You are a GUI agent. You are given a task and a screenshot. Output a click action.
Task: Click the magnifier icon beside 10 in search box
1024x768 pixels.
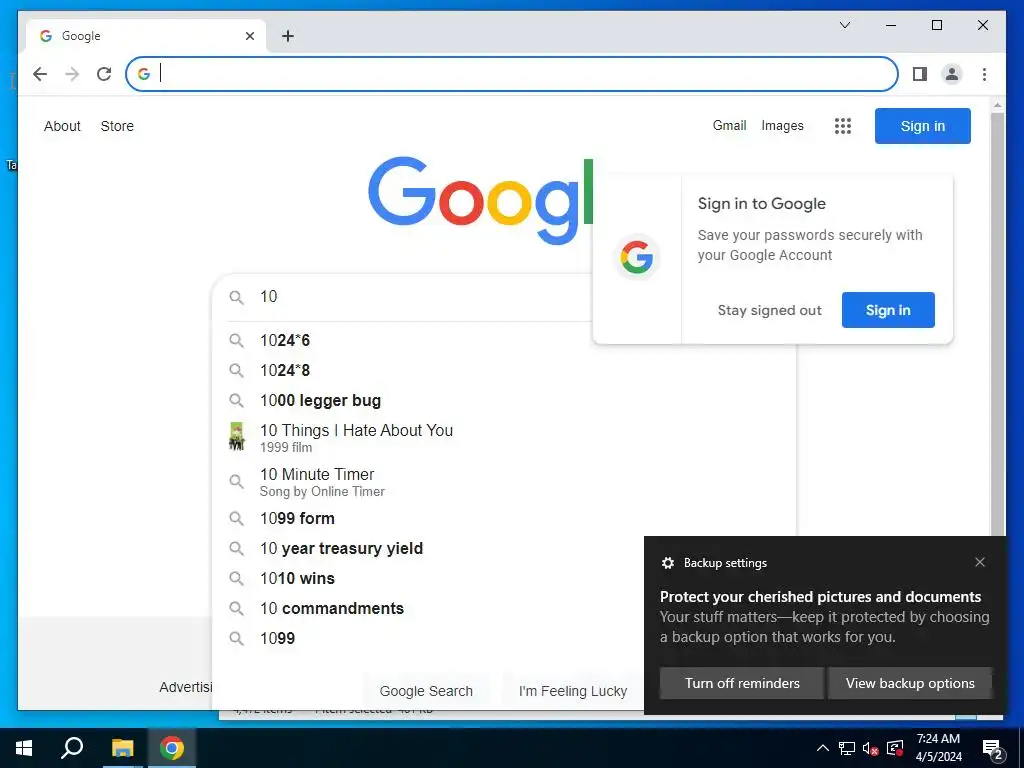[x=236, y=297]
